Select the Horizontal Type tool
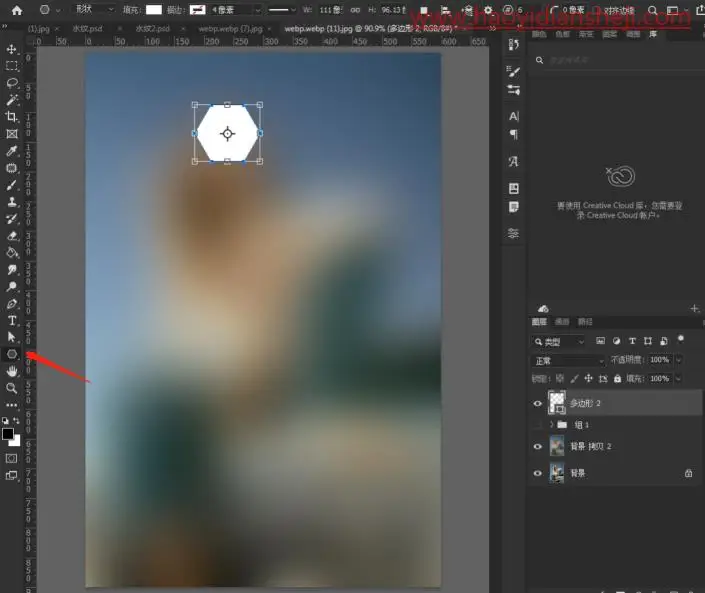Viewport: 705px width, 593px height. pyautogui.click(x=12, y=321)
